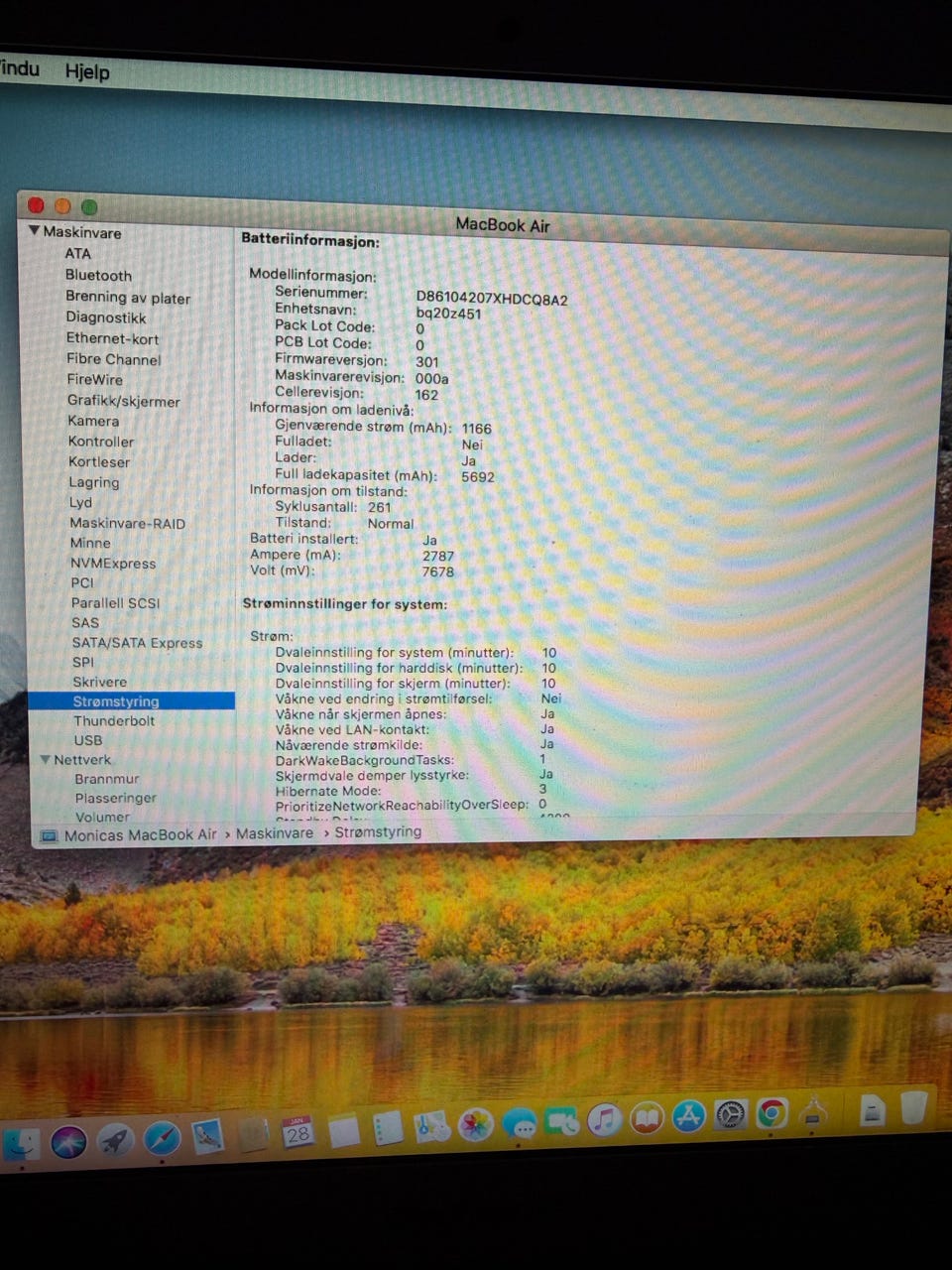This screenshot has width=952, height=1270.
Task: Select Lyd in the sidebar
Action: click(x=80, y=502)
